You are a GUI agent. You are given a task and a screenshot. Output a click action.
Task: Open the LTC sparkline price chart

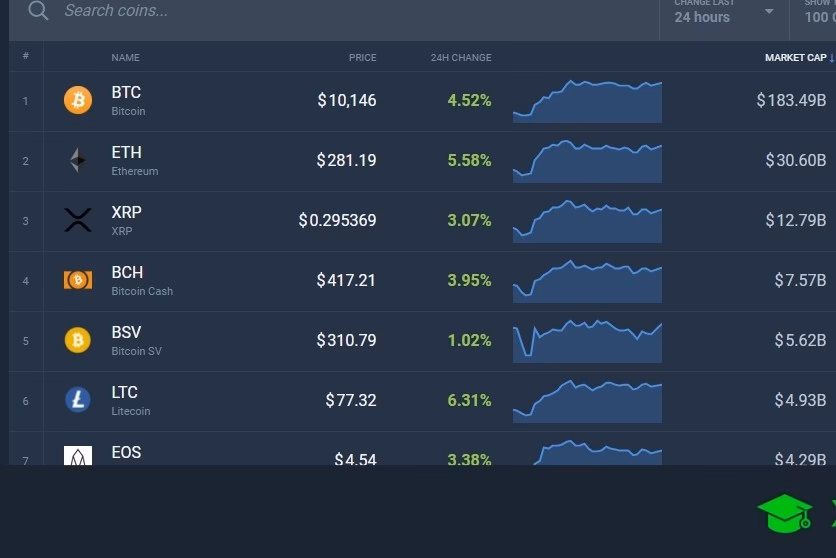click(588, 401)
